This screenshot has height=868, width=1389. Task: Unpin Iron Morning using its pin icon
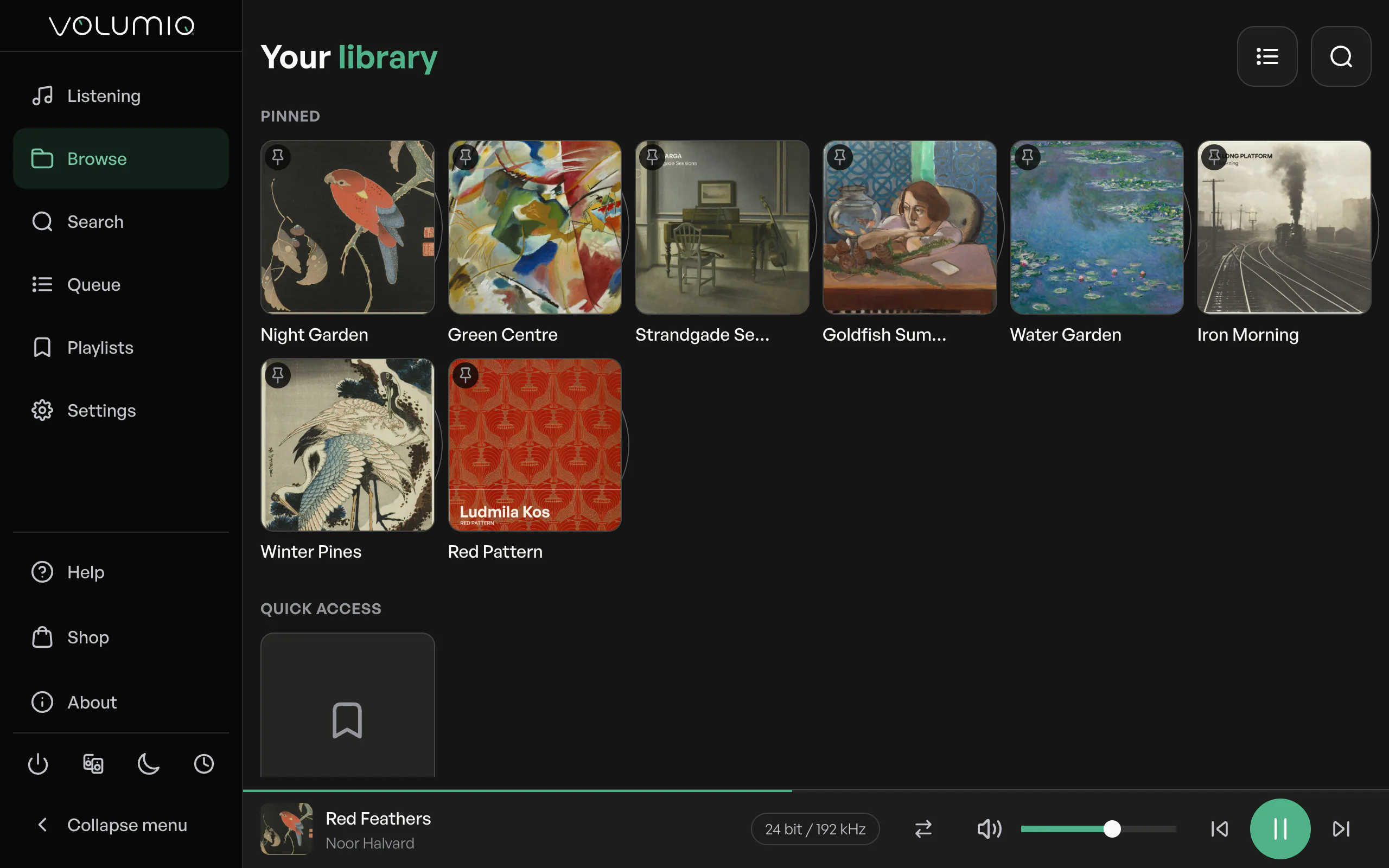pos(1214,157)
